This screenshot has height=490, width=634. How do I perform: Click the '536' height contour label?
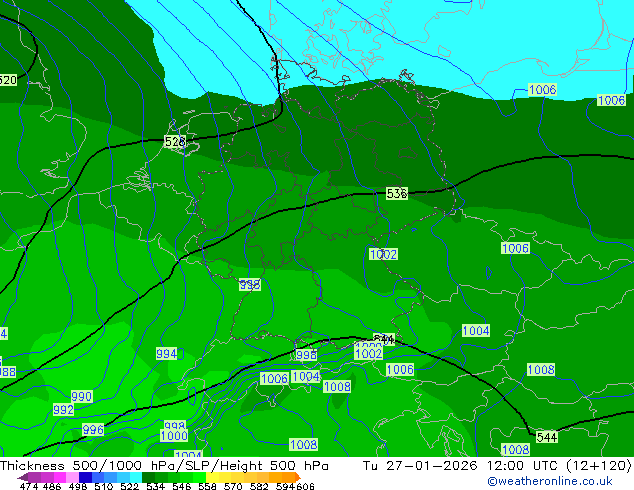point(397,194)
